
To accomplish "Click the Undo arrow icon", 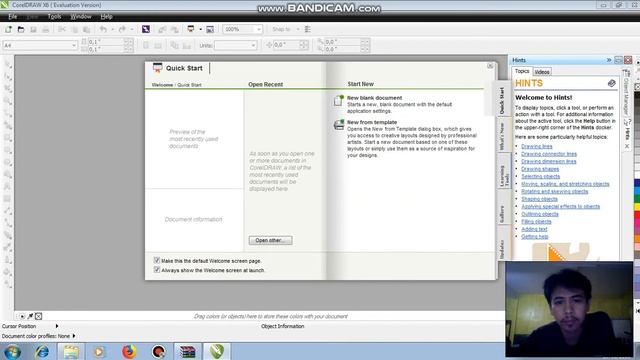I will pyautogui.click(x=103, y=29).
